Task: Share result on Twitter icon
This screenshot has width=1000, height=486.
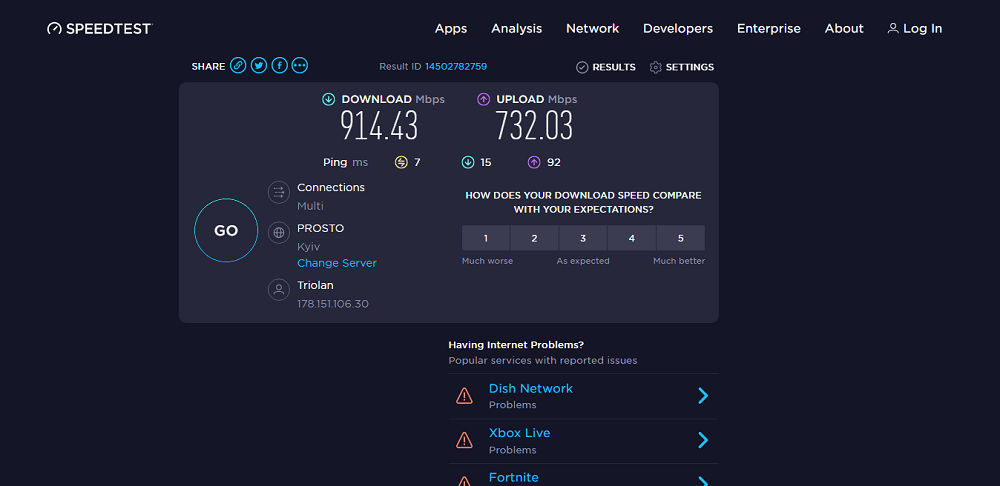Action: click(x=258, y=65)
